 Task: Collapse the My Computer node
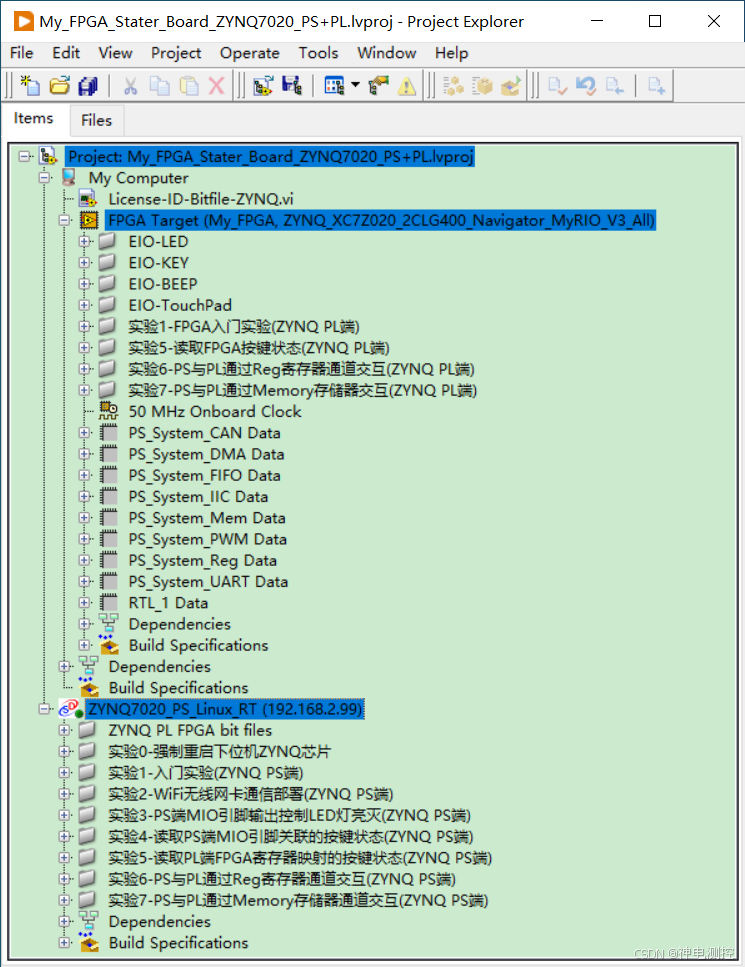44,178
